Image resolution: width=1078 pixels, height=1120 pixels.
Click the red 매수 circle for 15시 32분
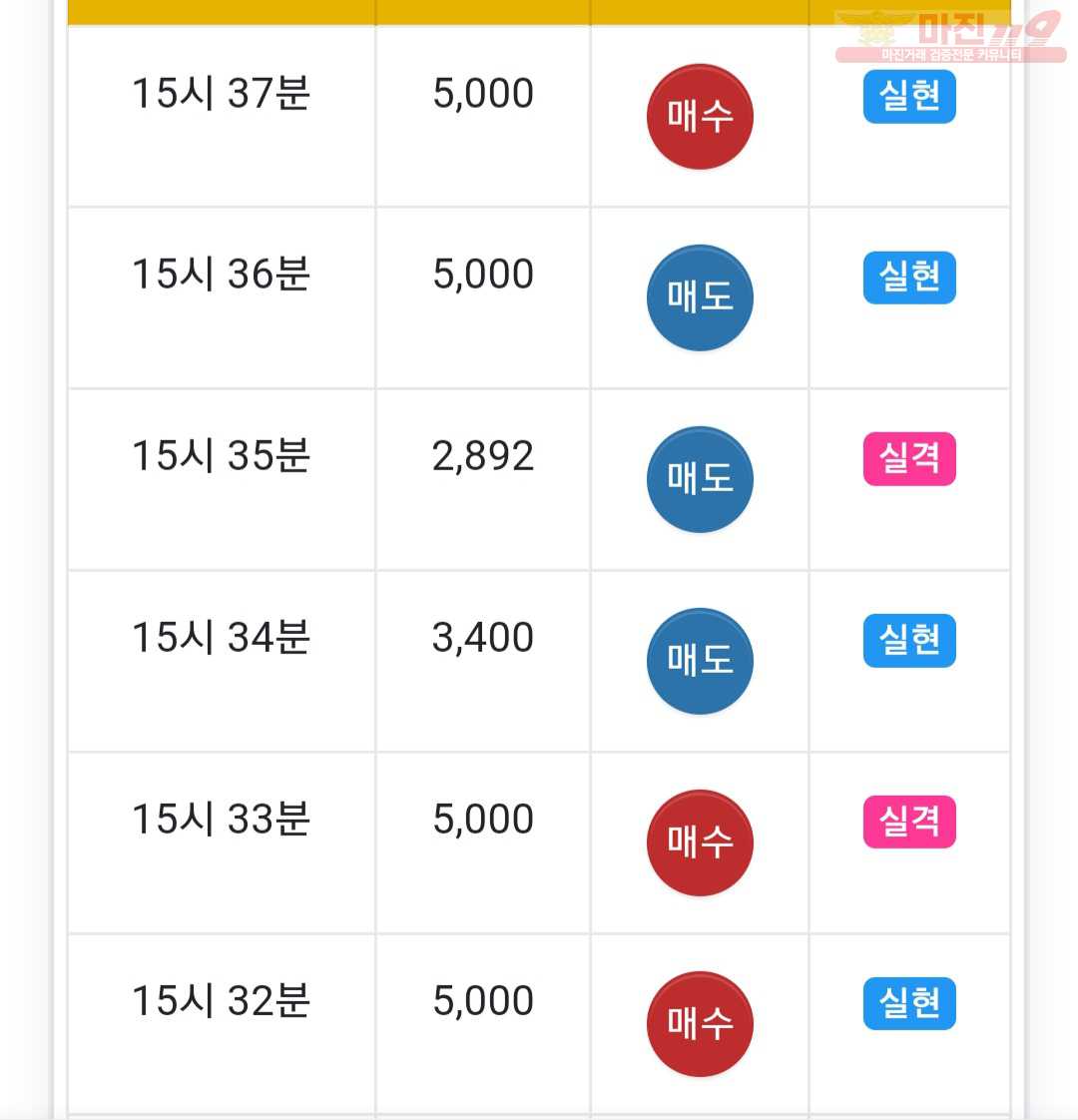[x=700, y=1023]
